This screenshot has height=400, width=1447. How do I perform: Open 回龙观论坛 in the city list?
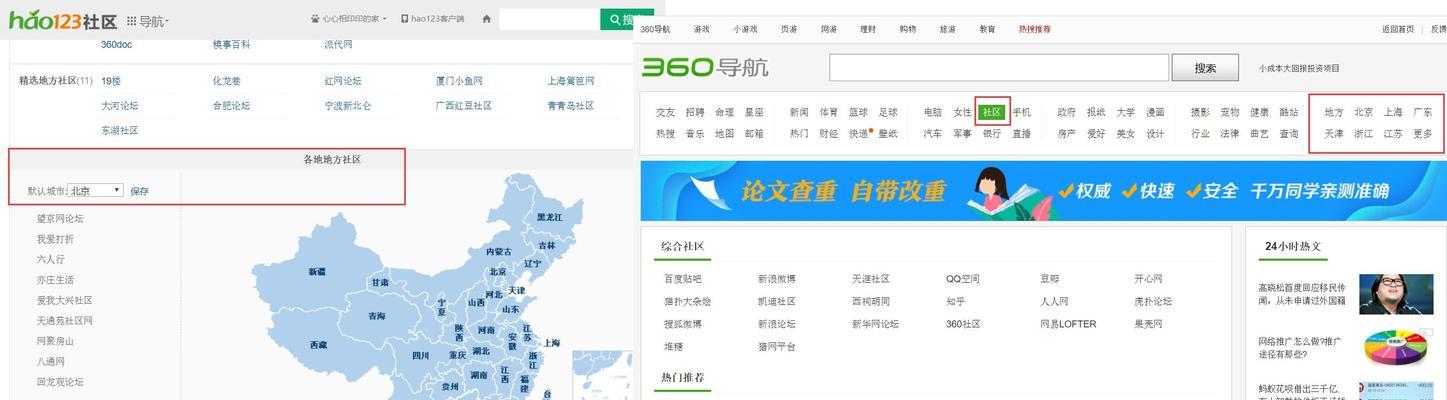click(60, 382)
